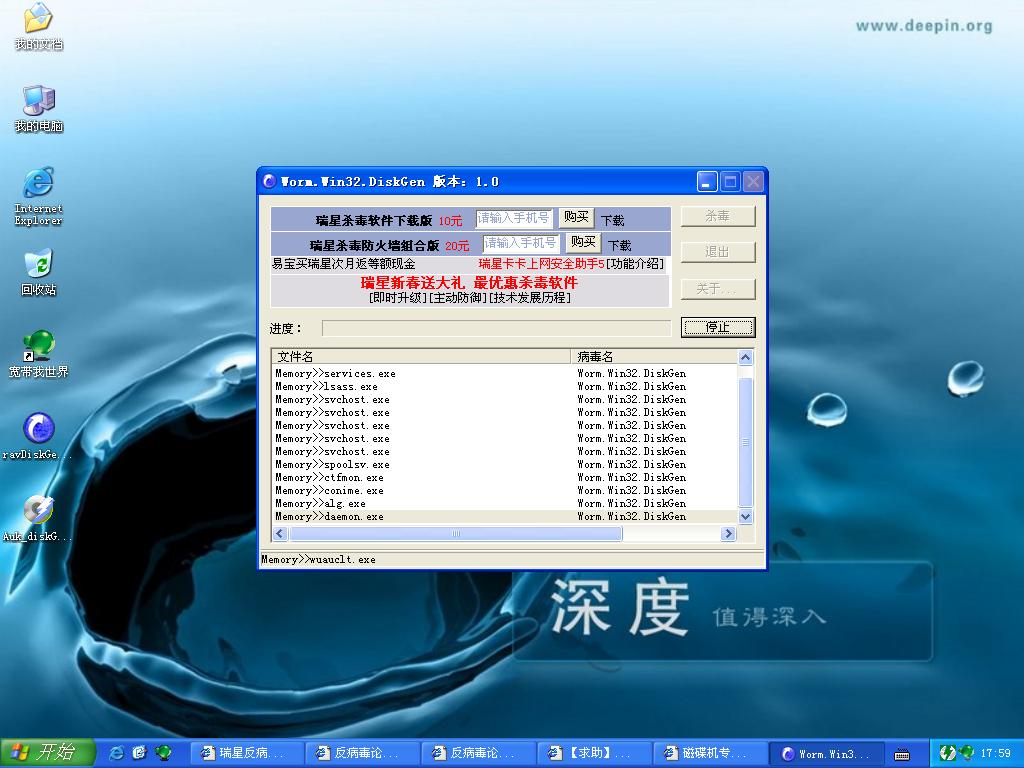The height and width of the screenshot is (768, 1024).
Task: Click the 宽带我世界 desktop shortcut
Action: click(38, 348)
